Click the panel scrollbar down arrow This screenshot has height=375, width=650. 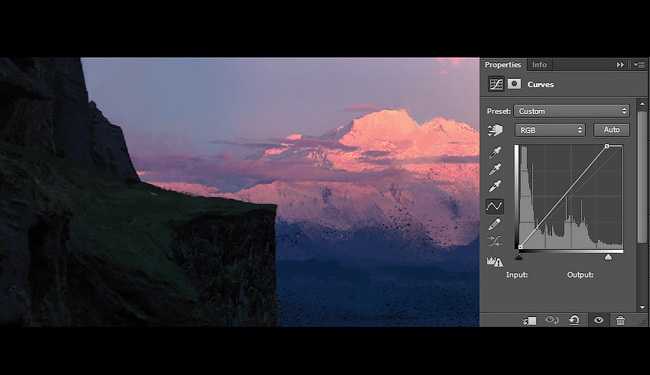click(x=643, y=307)
